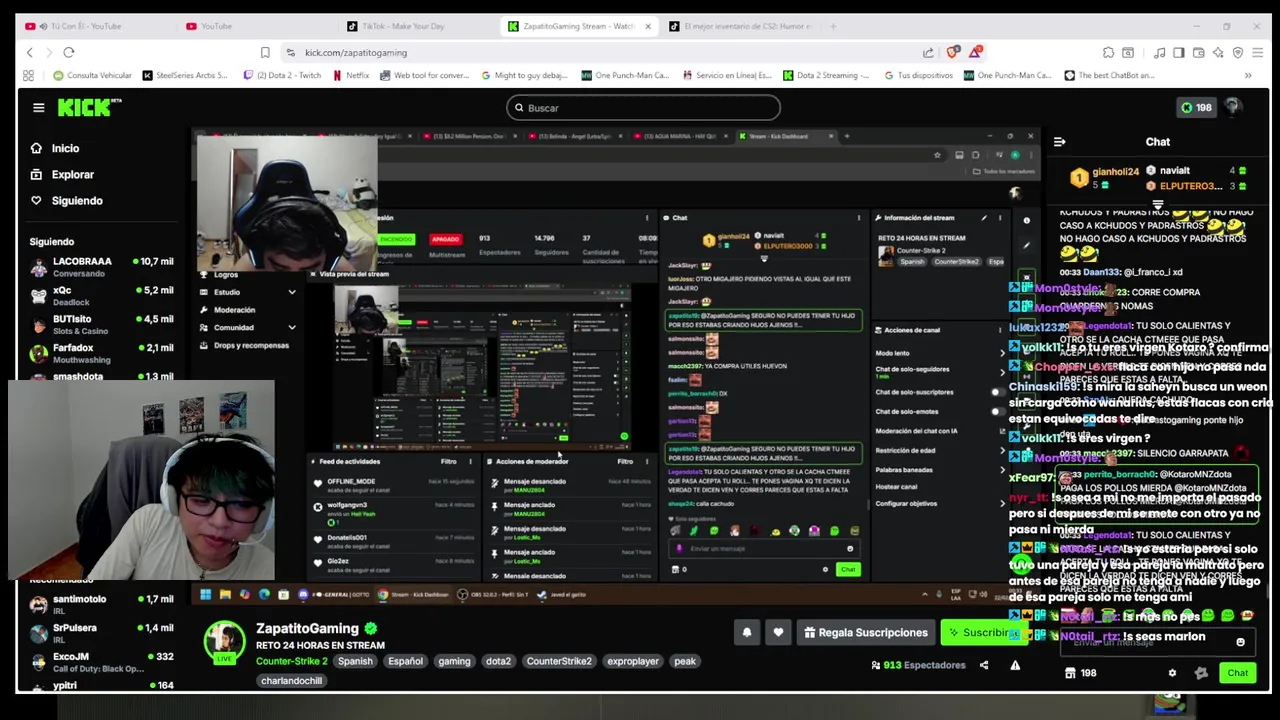Open the SteelSeries Arctis bookmark
Screen dimensions: 1280x720
185,75
